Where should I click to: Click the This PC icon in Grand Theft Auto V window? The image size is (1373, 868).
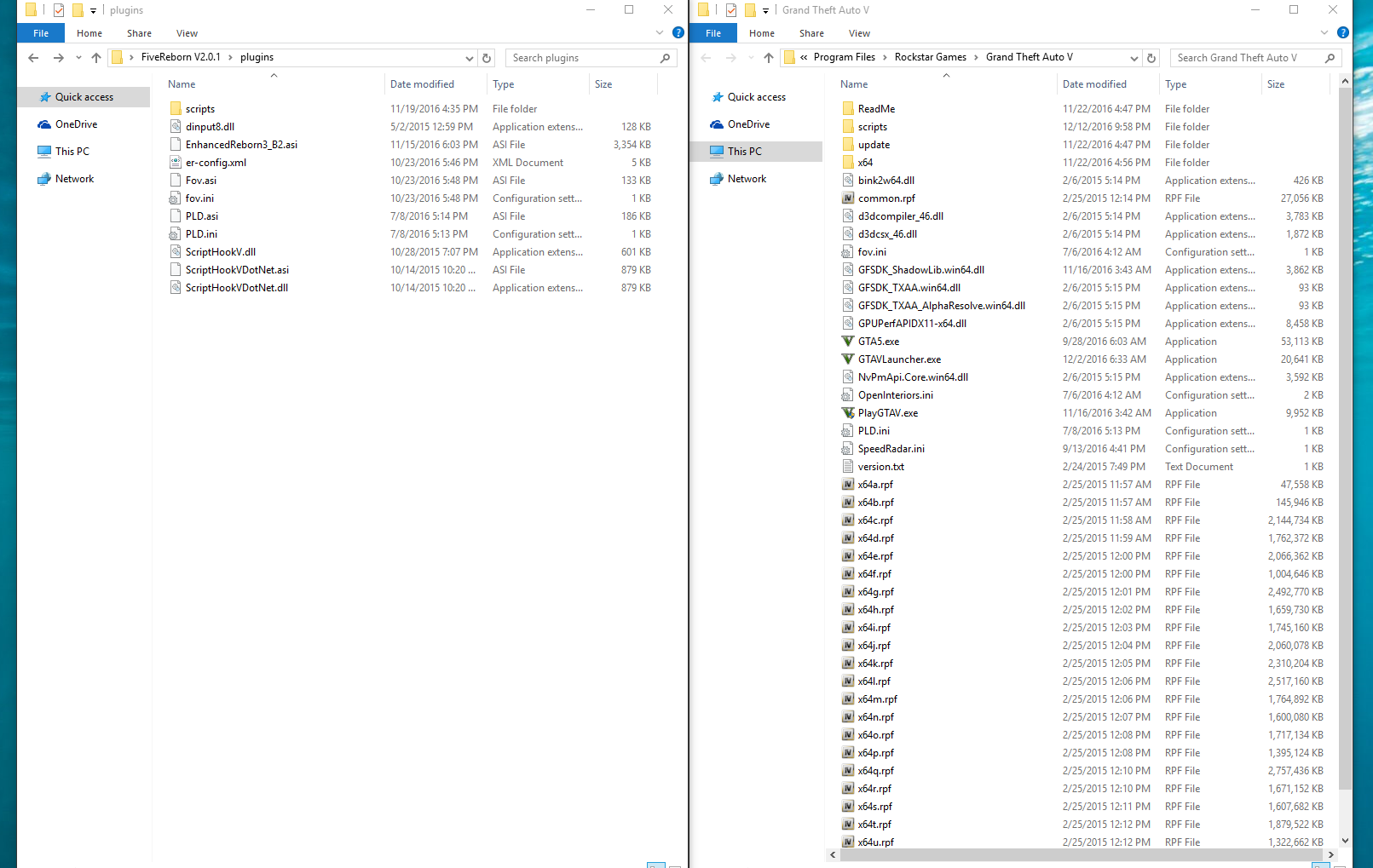coord(717,152)
